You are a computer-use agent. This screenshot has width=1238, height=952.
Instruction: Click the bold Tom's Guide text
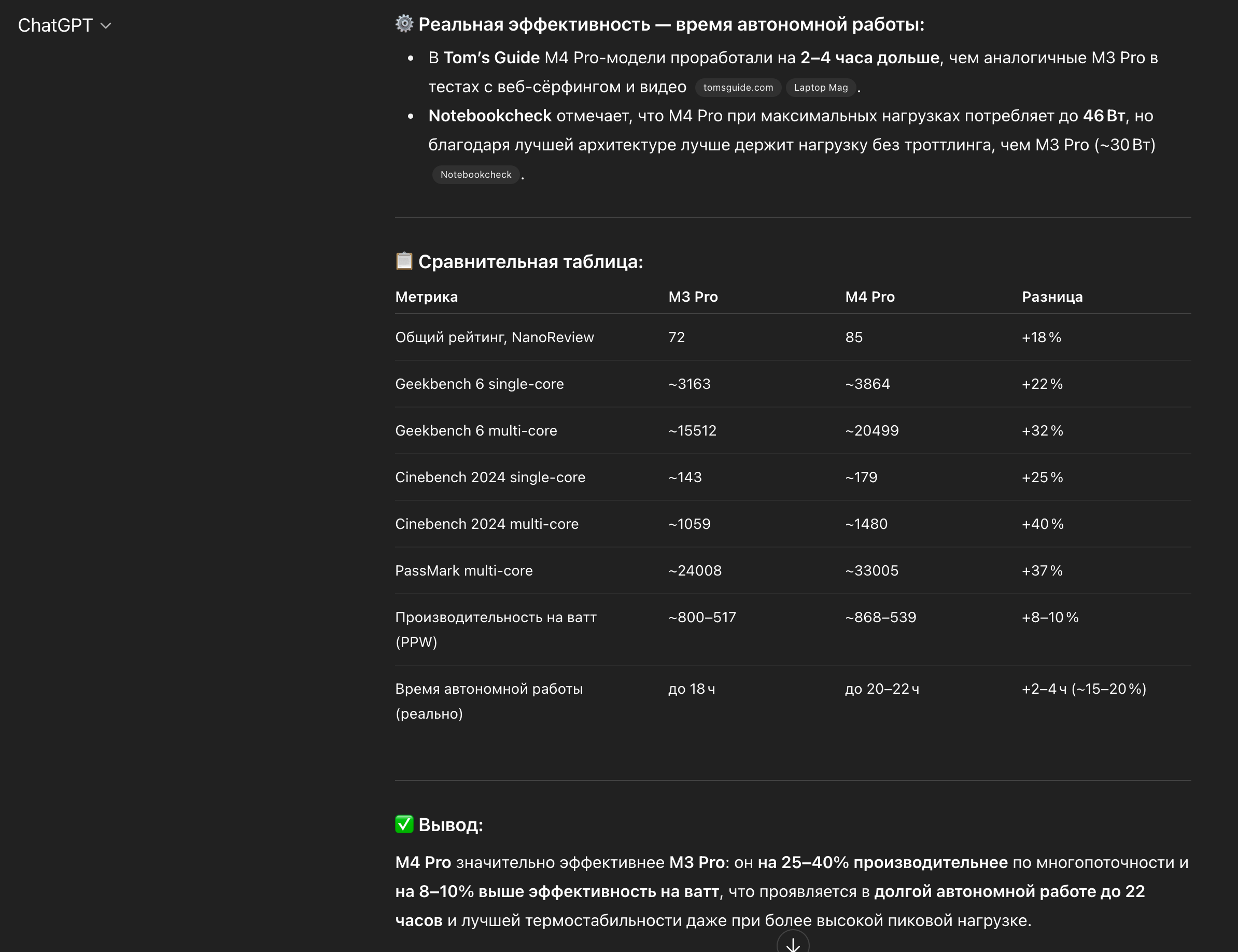[491, 58]
